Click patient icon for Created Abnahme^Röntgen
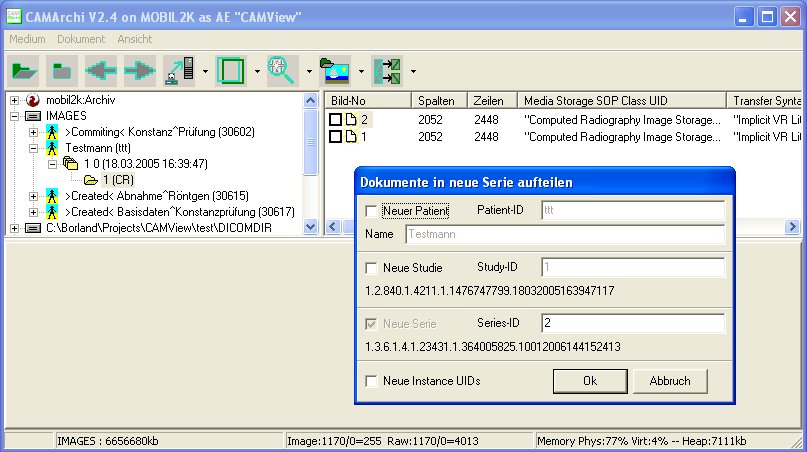807x452 pixels. pyautogui.click(x=51, y=196)
